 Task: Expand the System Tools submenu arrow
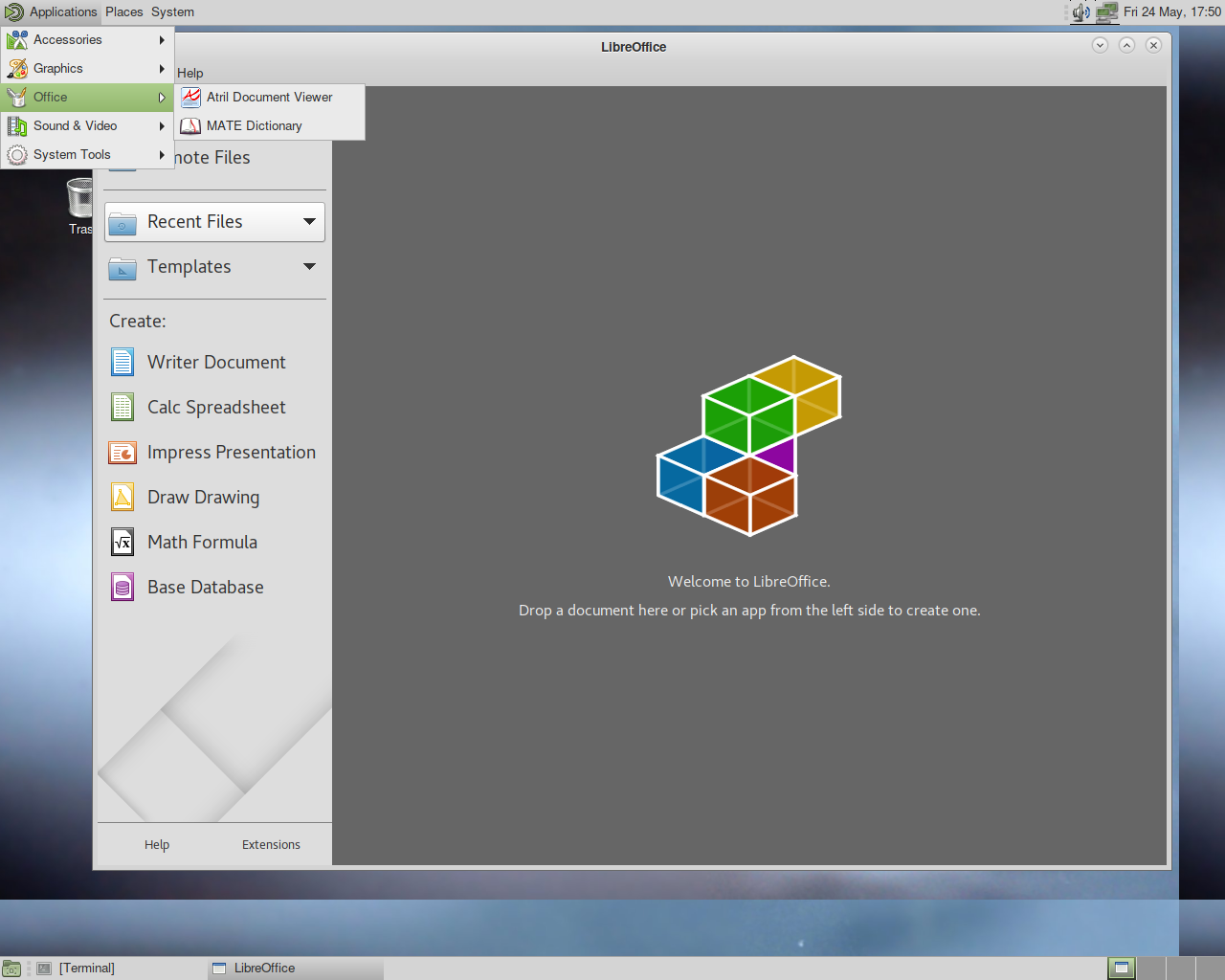(x=162, y=154)
